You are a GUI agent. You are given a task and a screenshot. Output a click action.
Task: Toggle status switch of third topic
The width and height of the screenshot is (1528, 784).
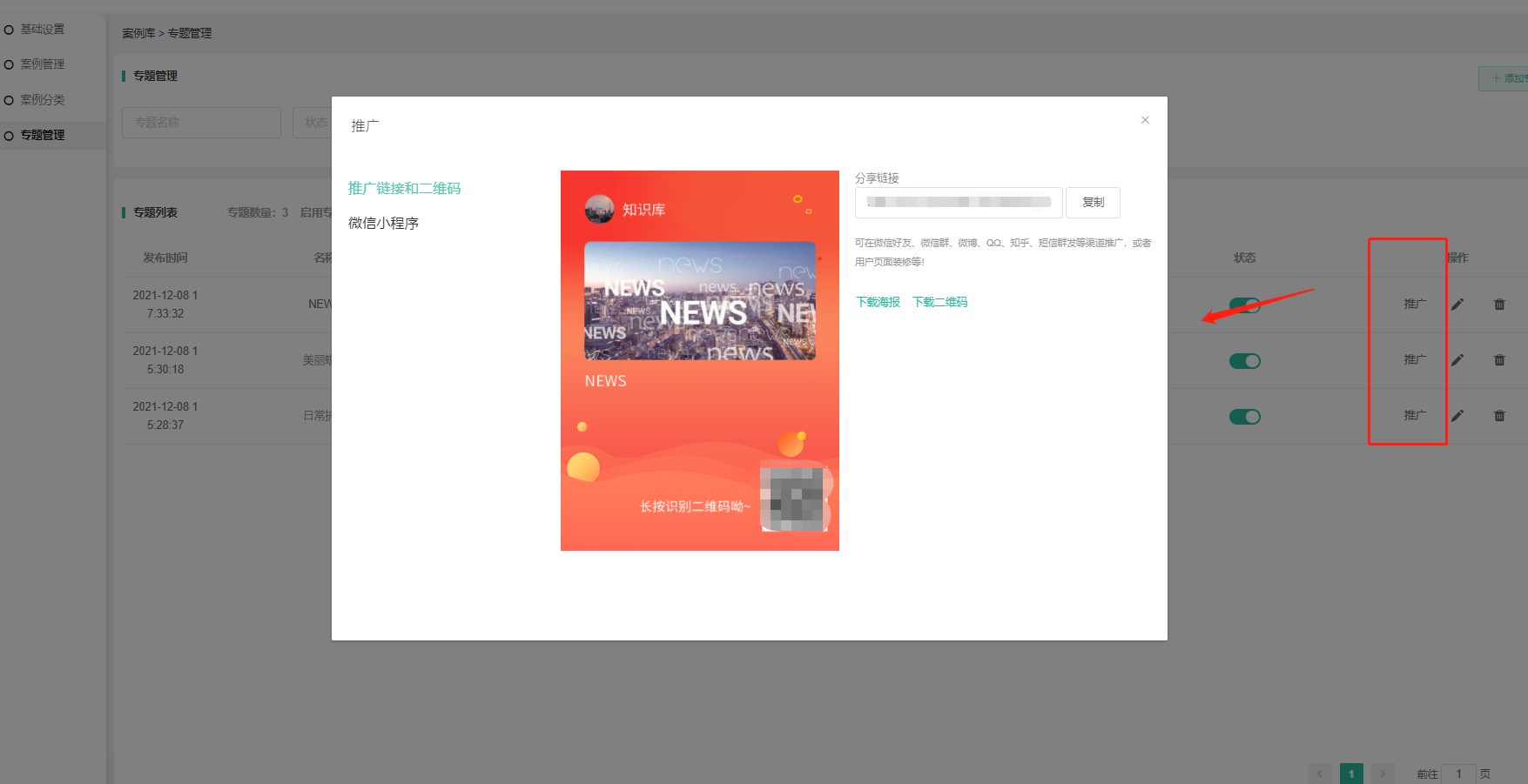click(x=1245, y=417)
